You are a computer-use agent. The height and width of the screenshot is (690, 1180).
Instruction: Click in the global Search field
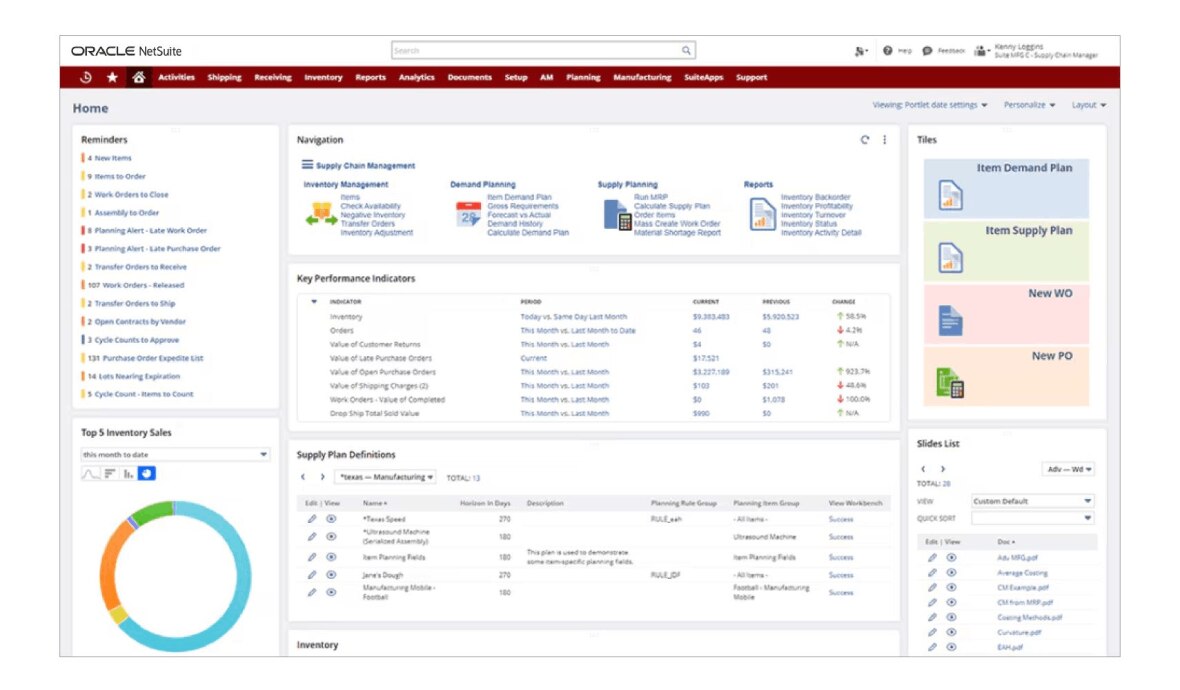tap(536, 50)
